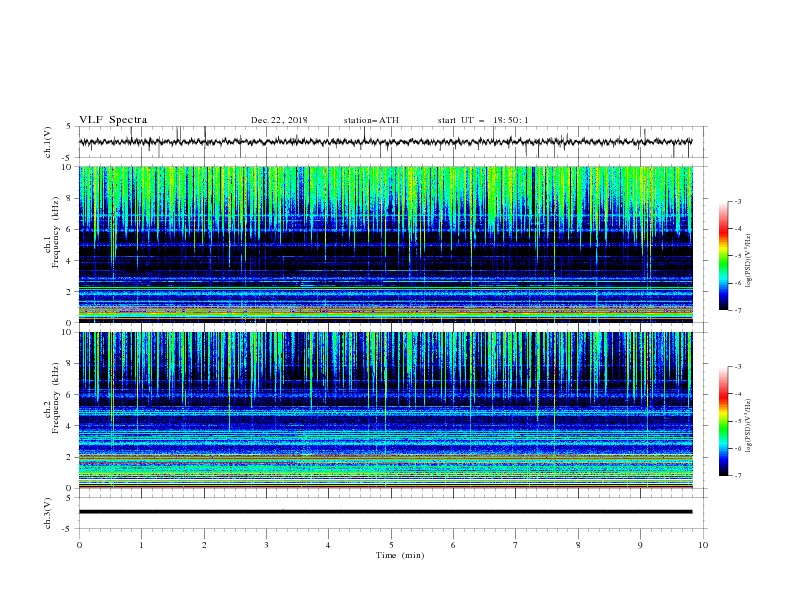This screenshot has width=792, height=612.
Task: Click the ch.2 "Frequency (kHz)" axis label
Action: pos(56,398)
